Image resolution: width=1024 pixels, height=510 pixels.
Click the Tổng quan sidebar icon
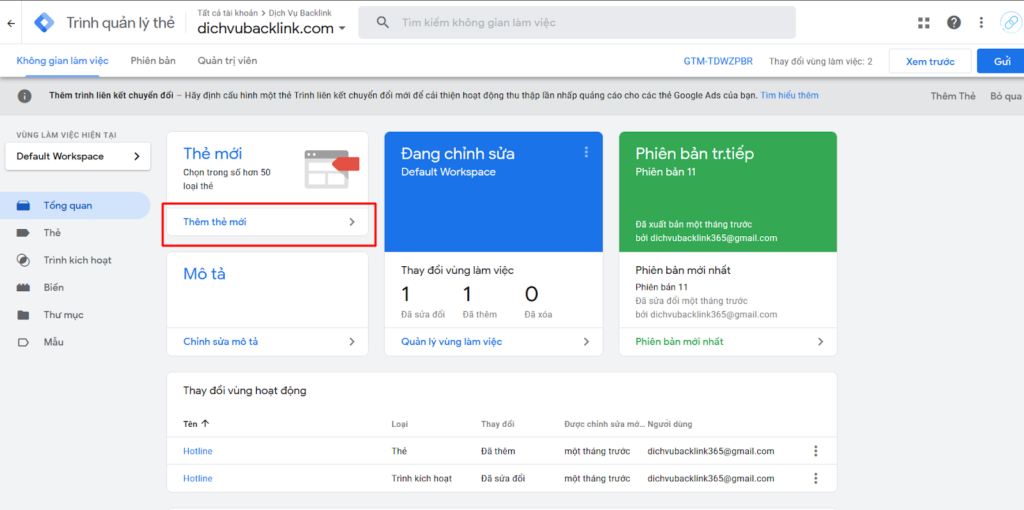click(24, 206)
